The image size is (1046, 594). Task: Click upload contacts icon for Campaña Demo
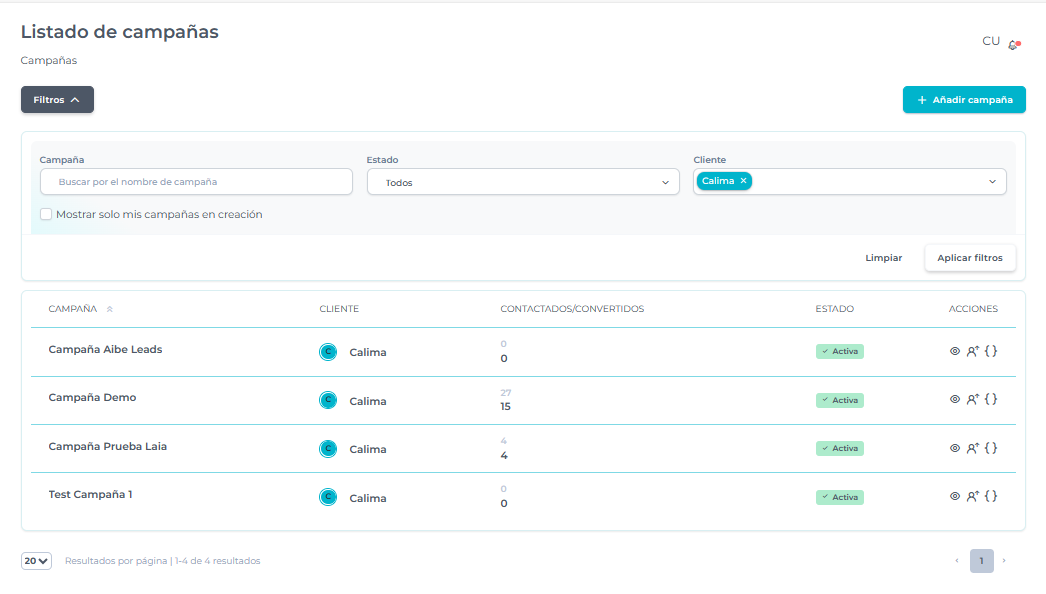coord(972,399)
